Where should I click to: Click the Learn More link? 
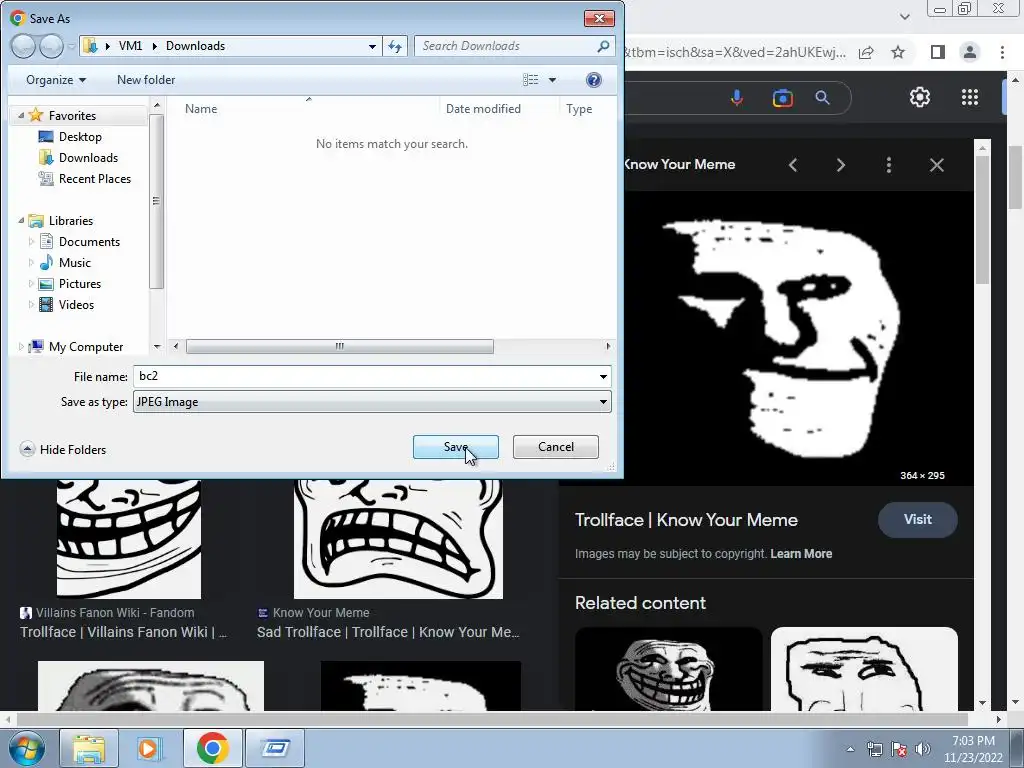(801, 554)
